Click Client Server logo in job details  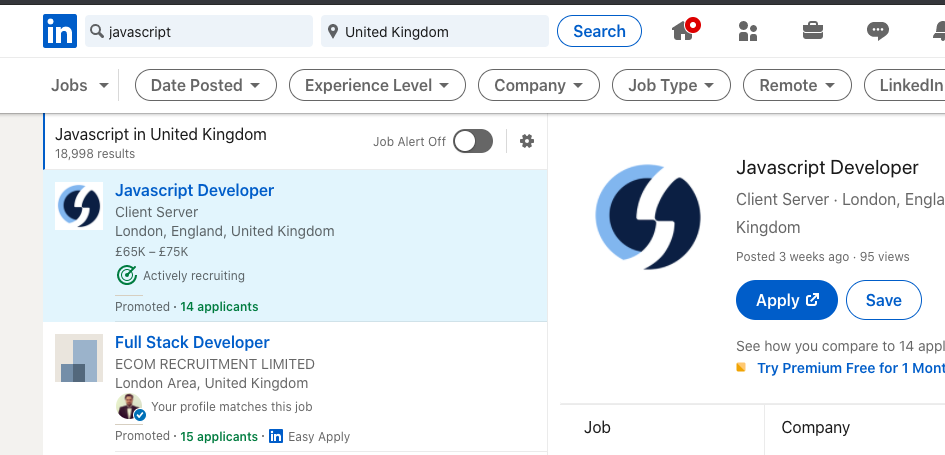(647, 217)
